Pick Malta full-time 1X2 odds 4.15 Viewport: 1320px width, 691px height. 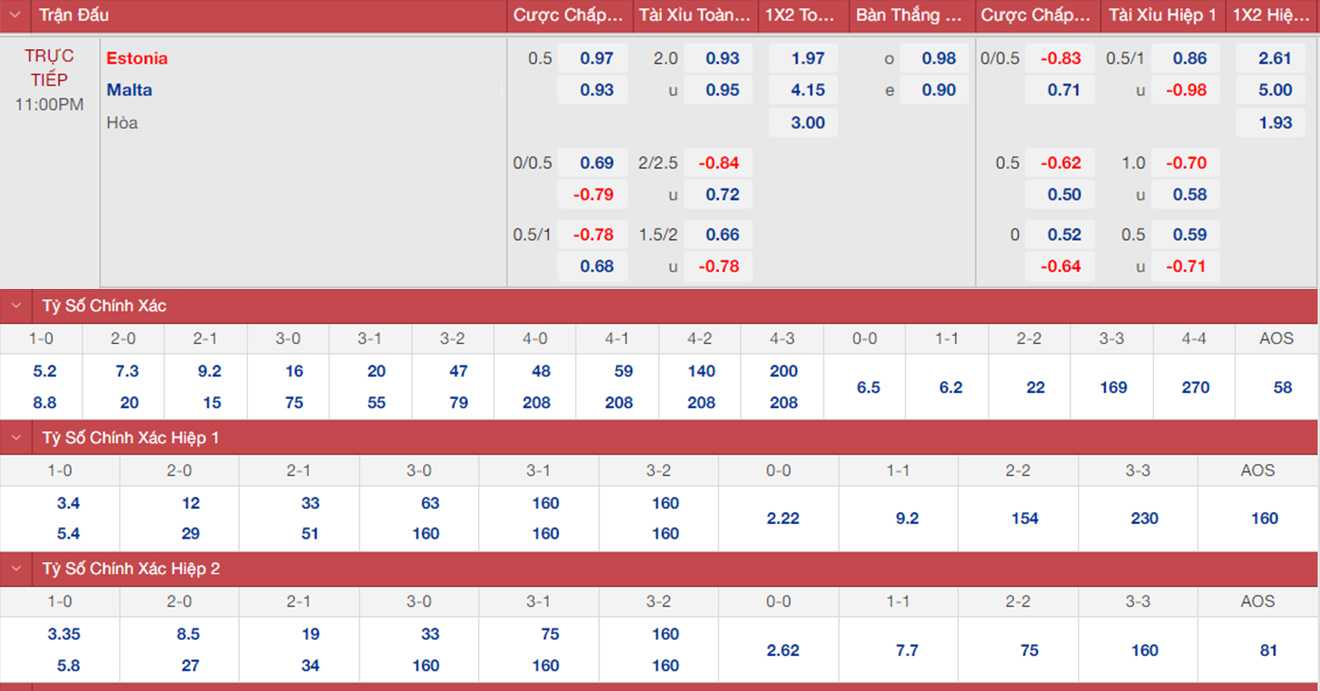(x=807, y=90)
